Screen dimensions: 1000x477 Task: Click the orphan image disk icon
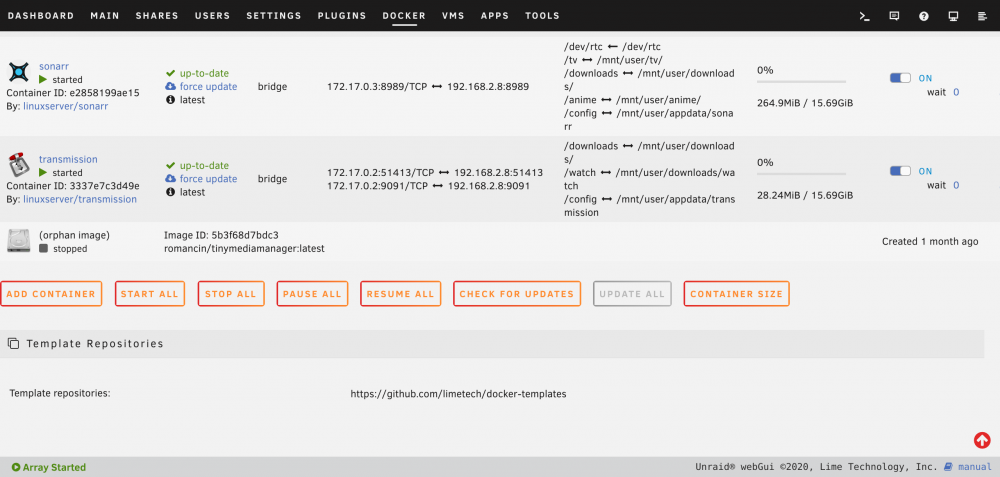(18, 241)
